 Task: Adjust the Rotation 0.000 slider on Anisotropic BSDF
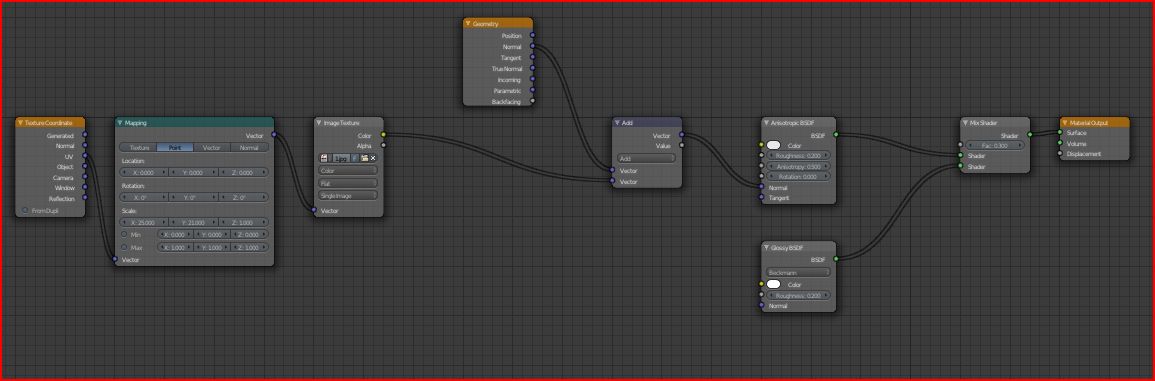coord(798,177)
